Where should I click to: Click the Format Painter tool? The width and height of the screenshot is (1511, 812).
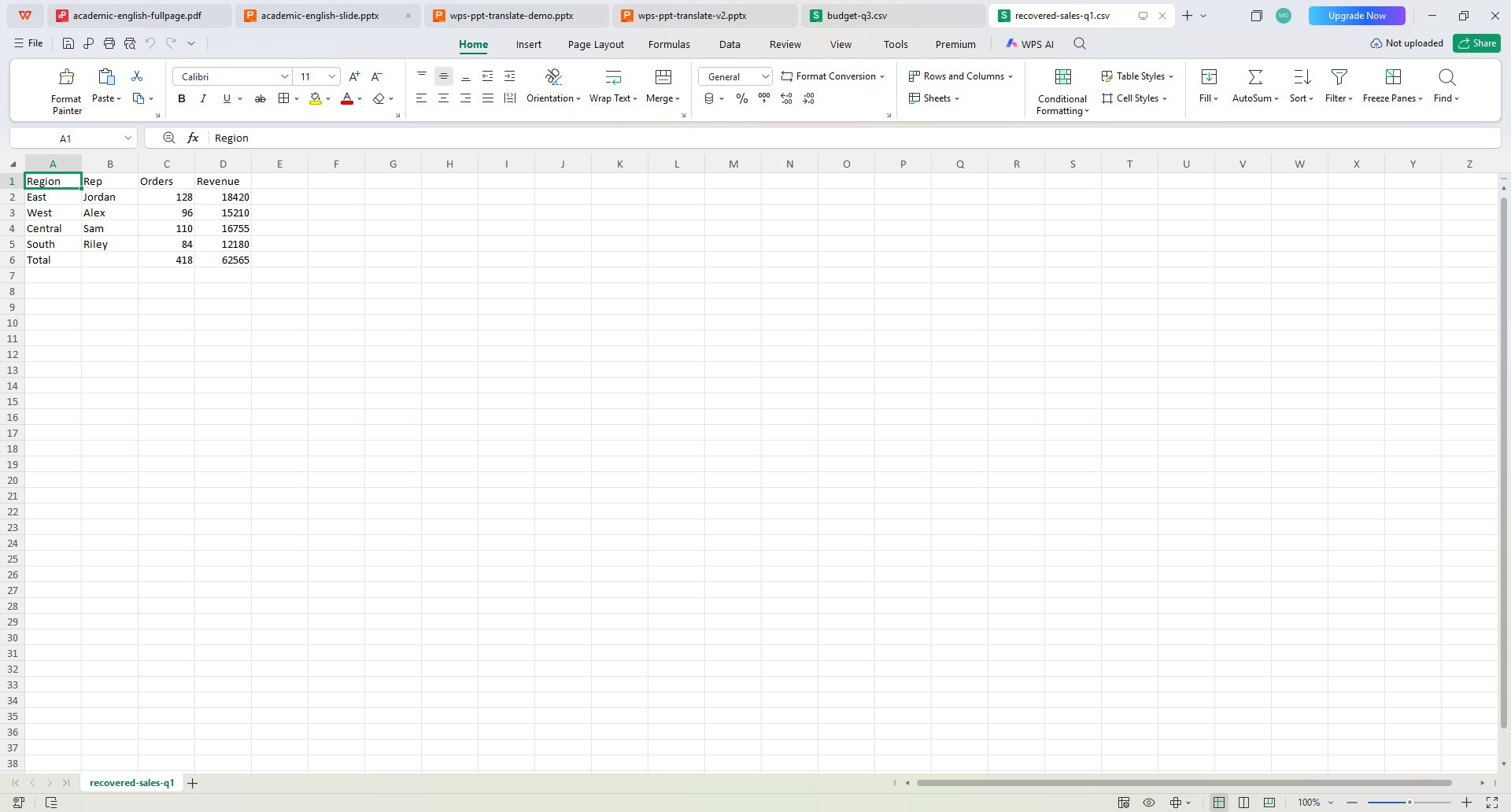pyautogui.click(x=66, y=90)
